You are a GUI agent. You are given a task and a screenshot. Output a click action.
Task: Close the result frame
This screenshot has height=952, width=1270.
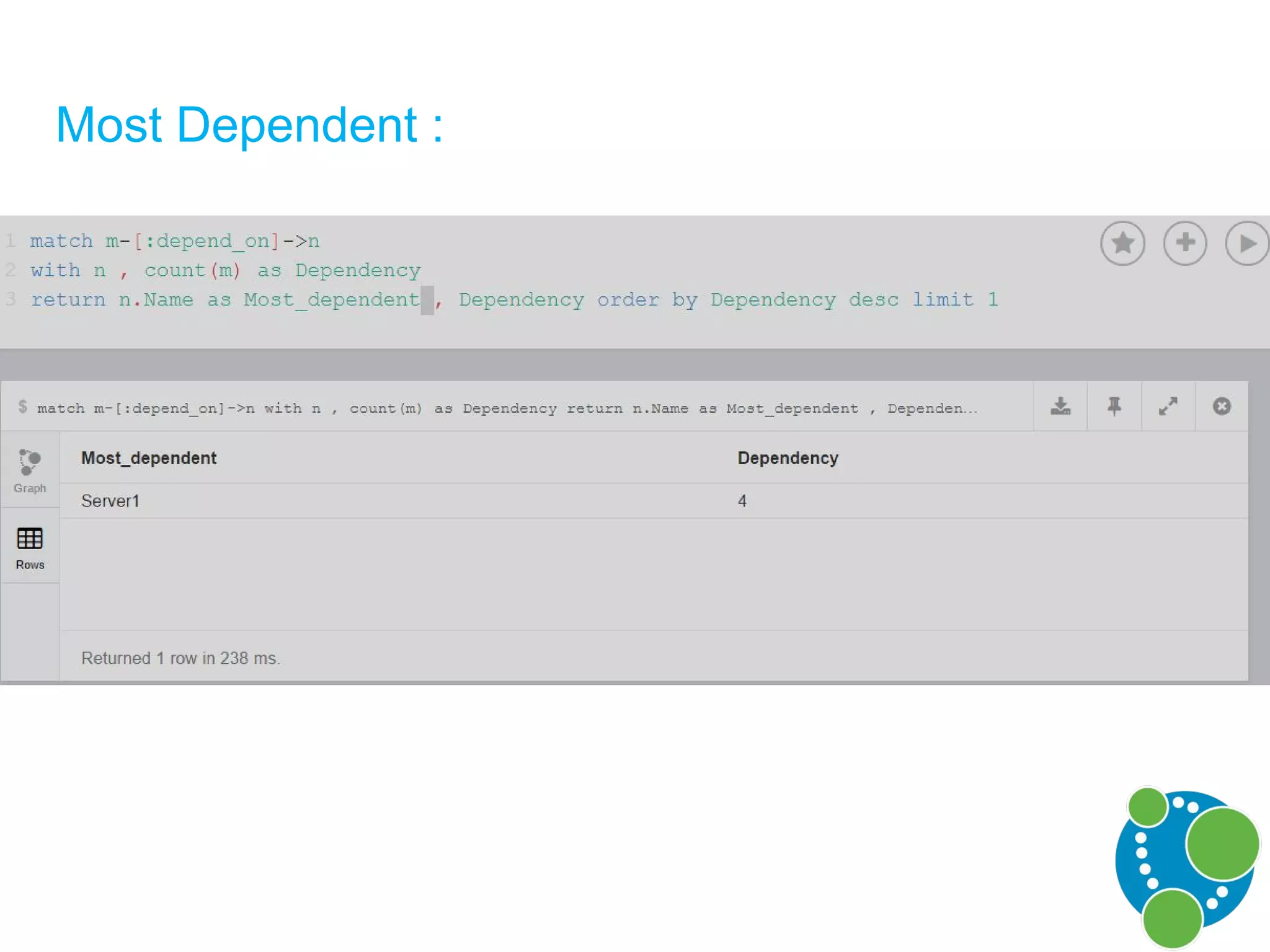[1222, 407]
